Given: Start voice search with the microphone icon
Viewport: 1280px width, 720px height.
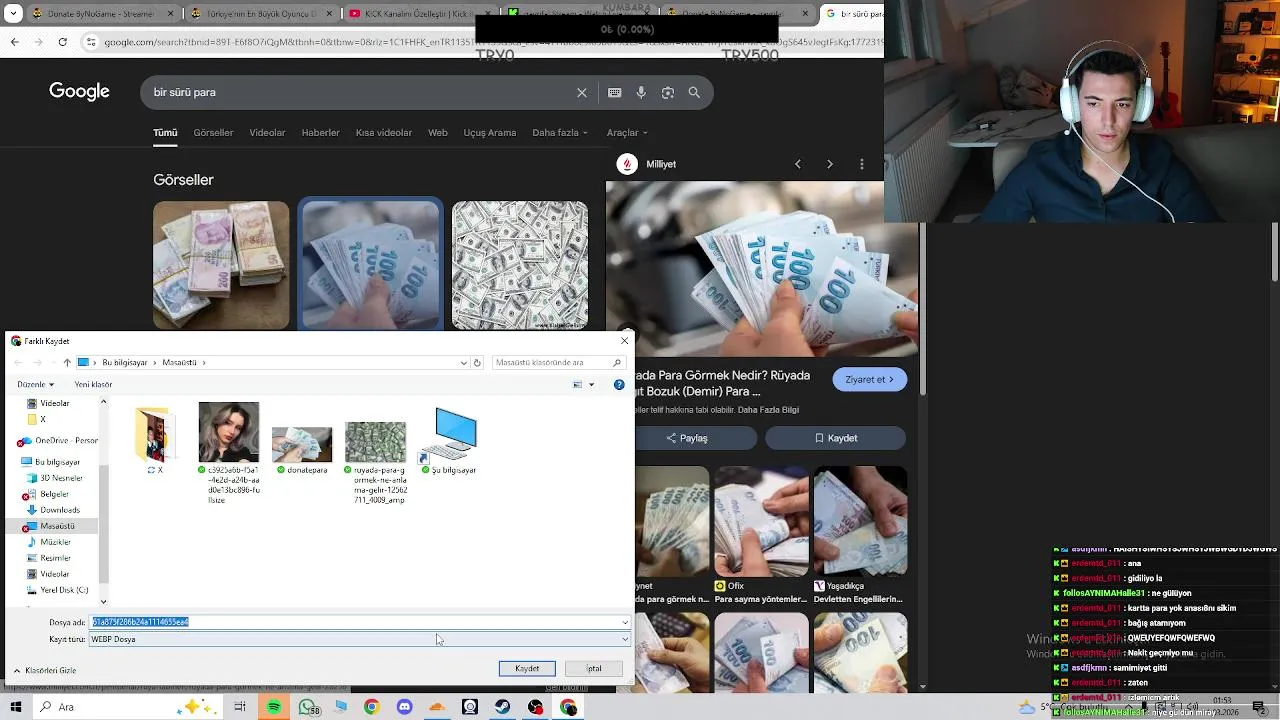Looking at the screenshot, I should (x=641, y=92).
